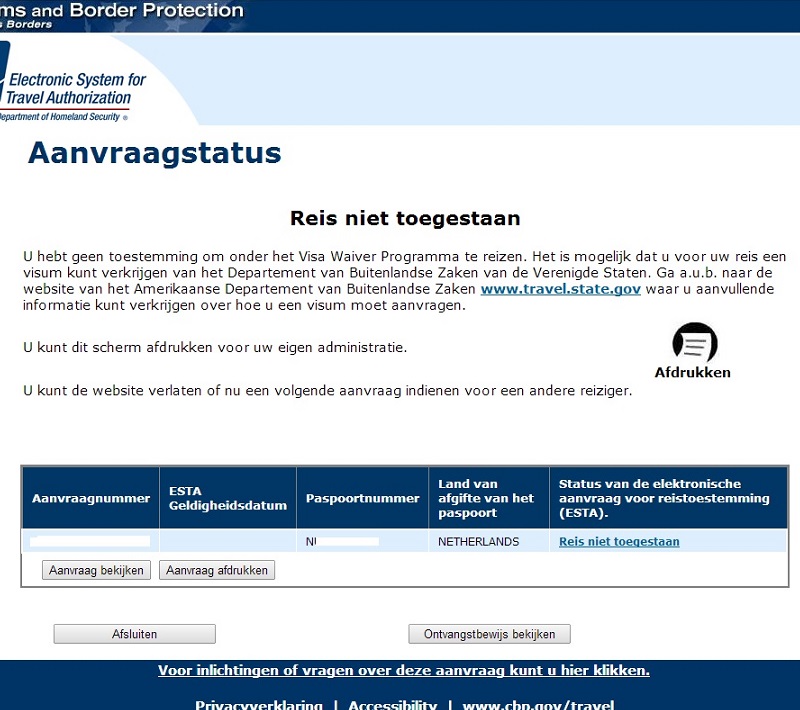
Task: Click the 'Aanvraagnummer' column header
Action: coord(91,498)
